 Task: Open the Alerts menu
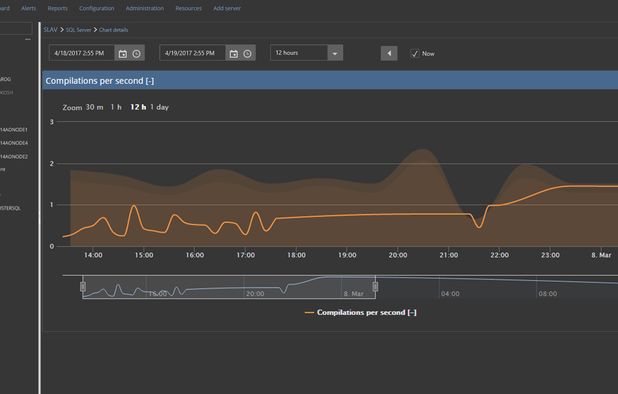pos(28,8)
